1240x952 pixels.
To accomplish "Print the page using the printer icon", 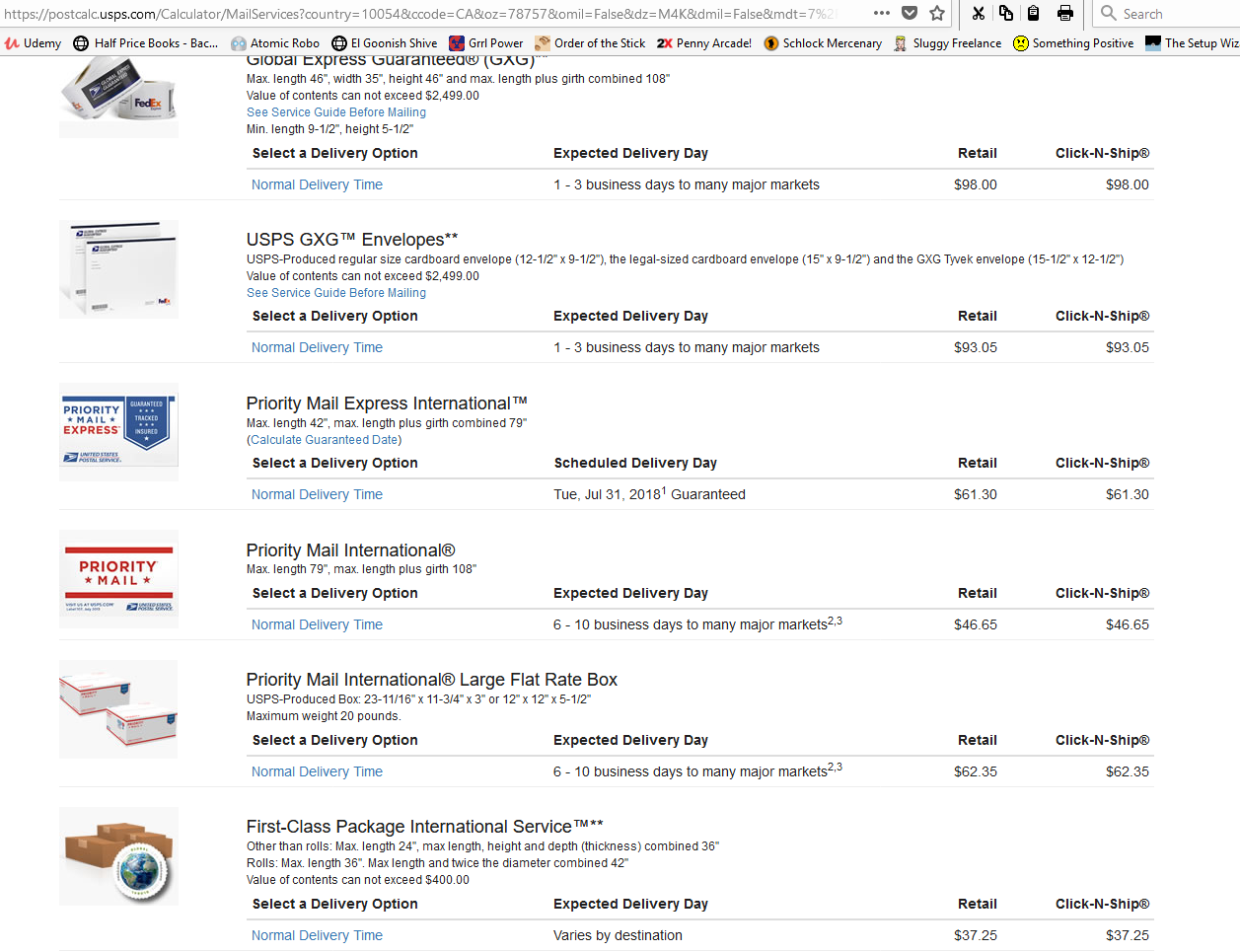I will [x=1065, y=13].
